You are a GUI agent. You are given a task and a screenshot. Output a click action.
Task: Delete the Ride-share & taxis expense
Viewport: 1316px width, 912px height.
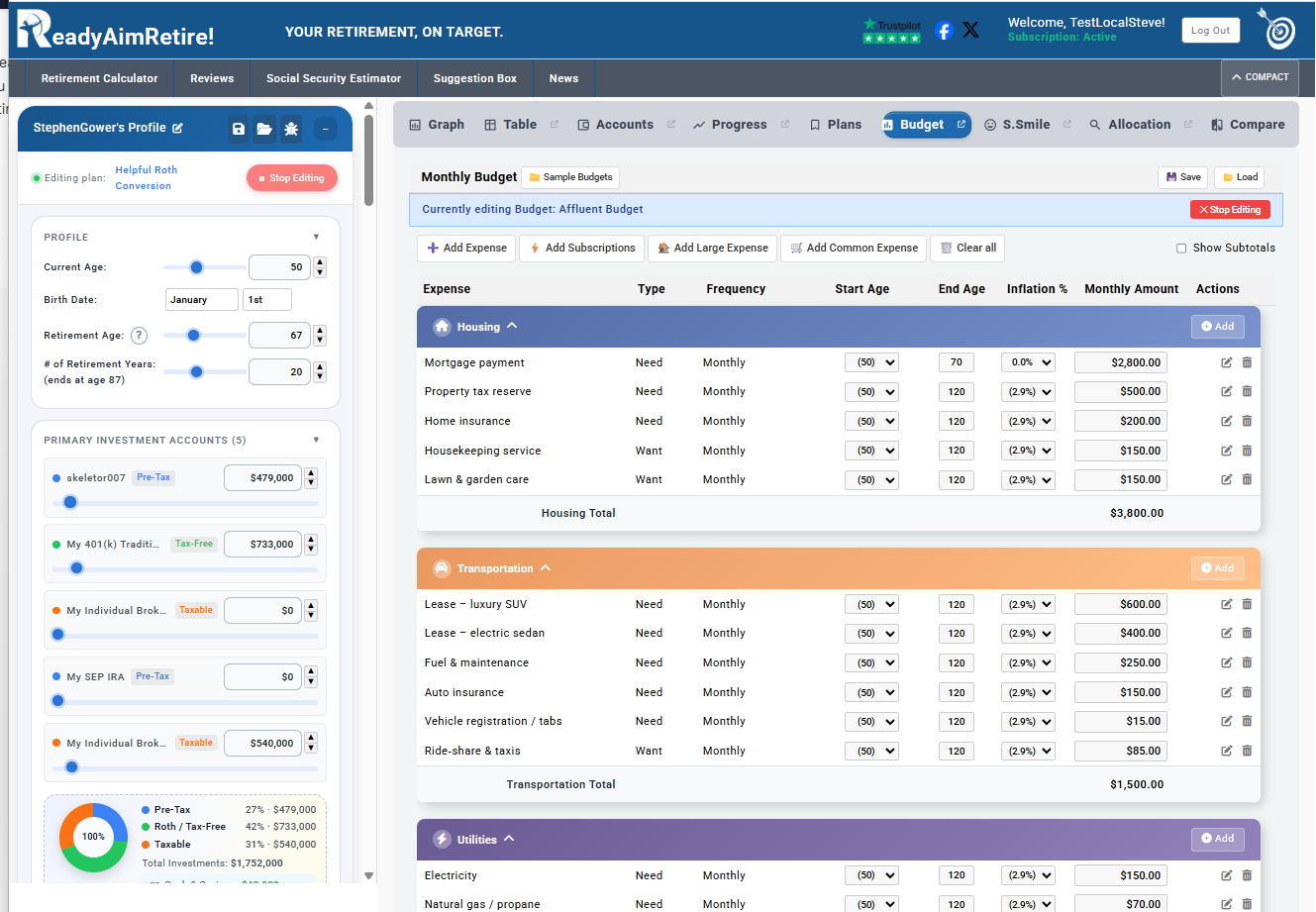(1247, 751)
